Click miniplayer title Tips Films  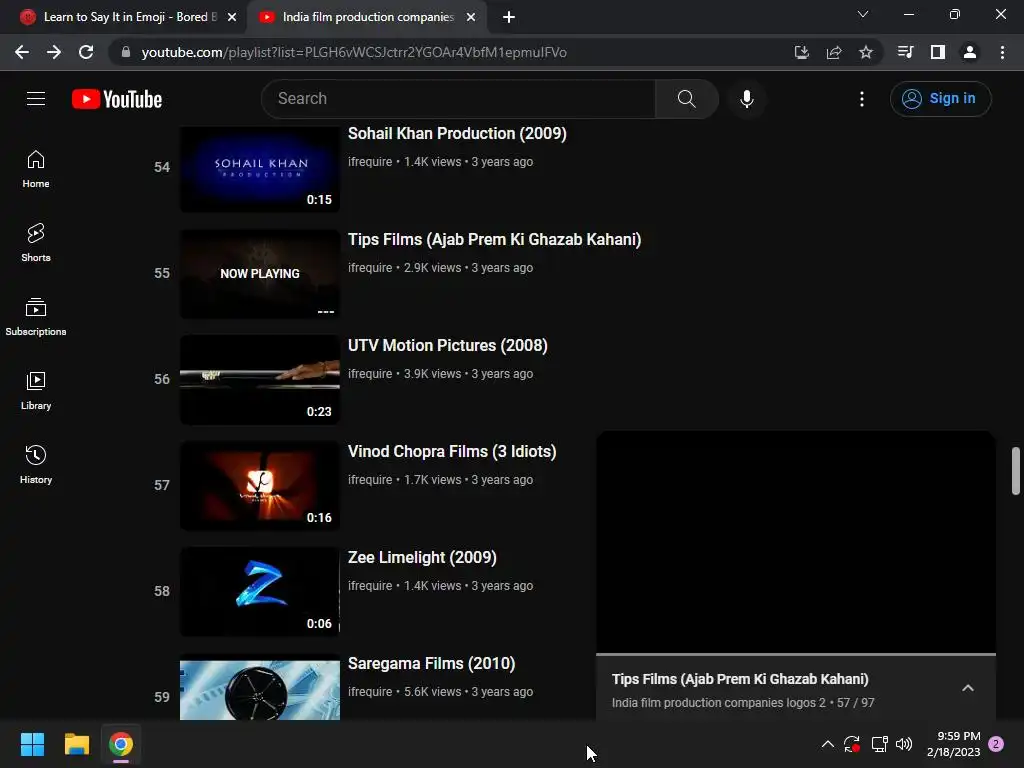click(x=740, y=679)
